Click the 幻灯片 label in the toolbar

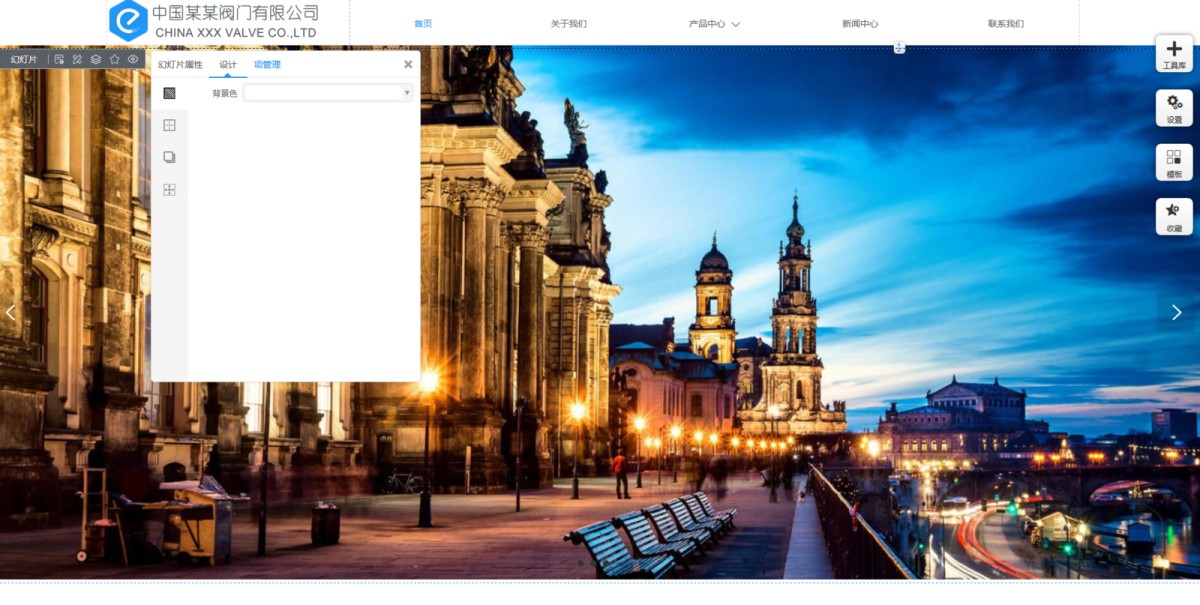(x=24, y=59)
